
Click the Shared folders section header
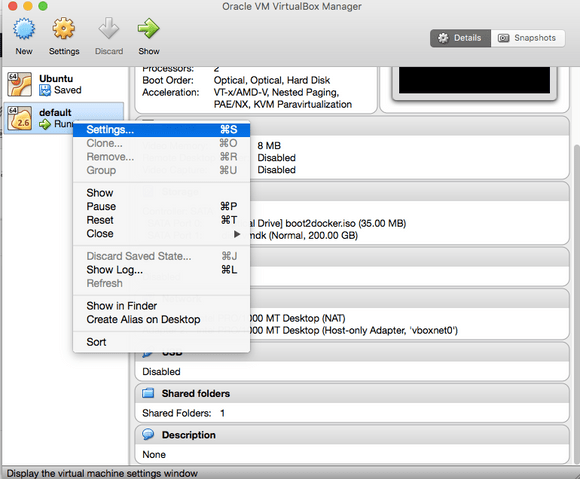click(352, 394)
